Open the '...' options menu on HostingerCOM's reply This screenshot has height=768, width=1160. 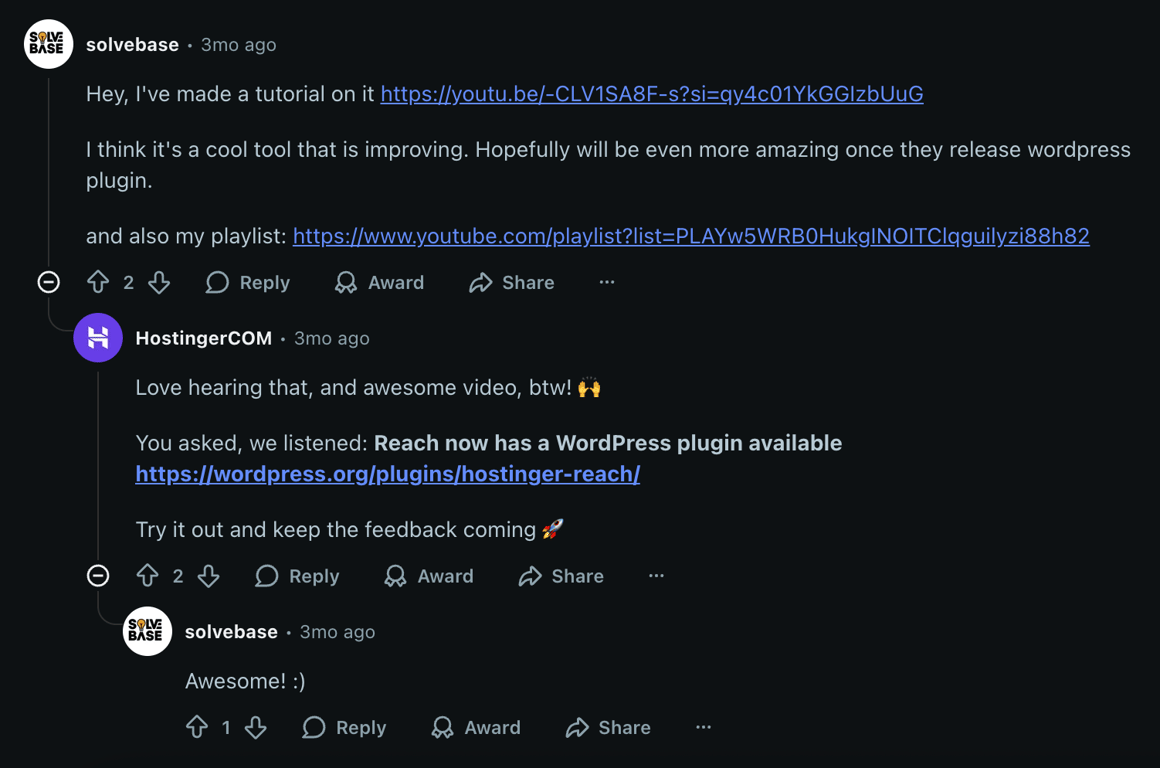656,576
